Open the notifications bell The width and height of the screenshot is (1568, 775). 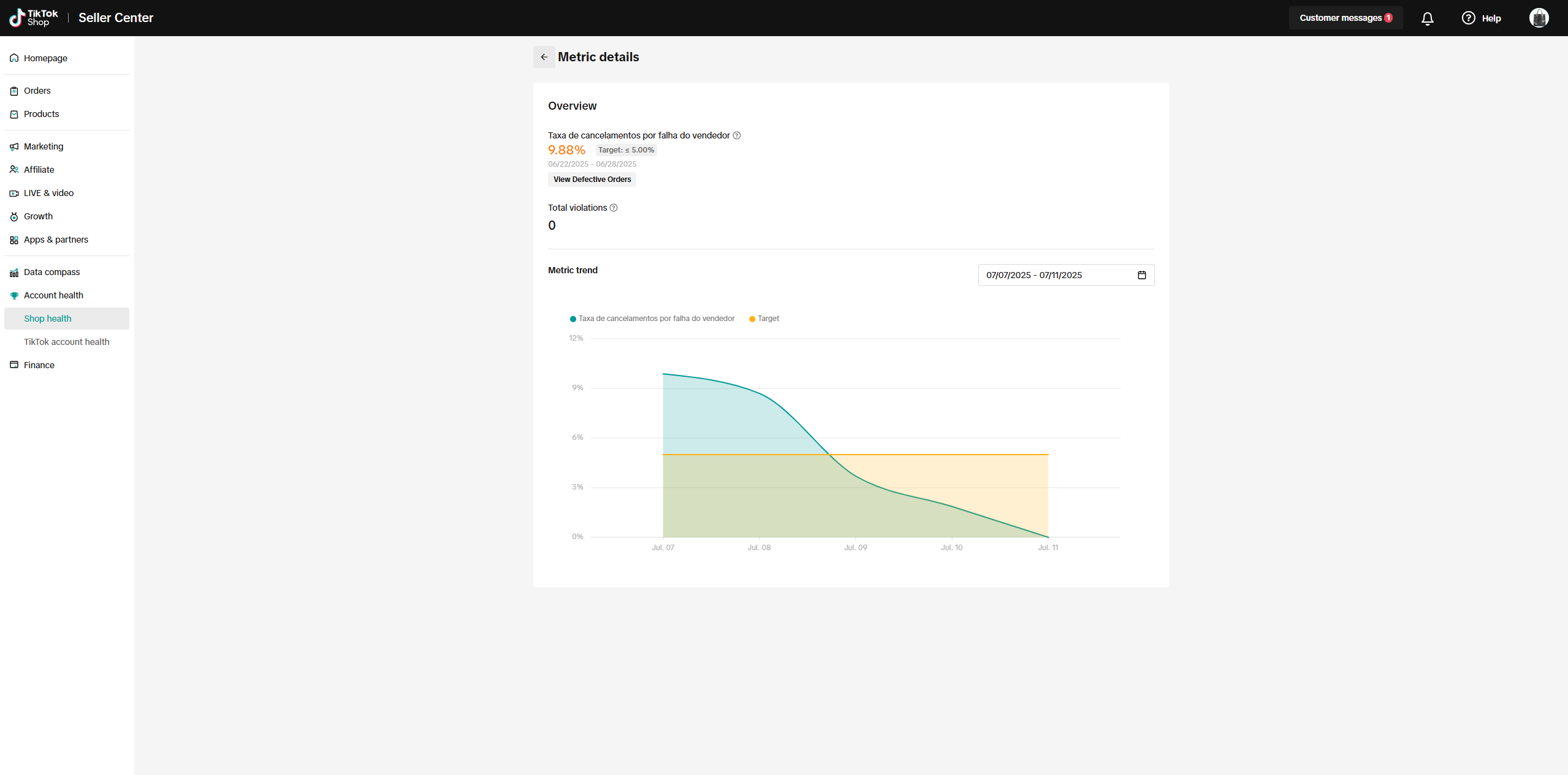(1427, 18)
